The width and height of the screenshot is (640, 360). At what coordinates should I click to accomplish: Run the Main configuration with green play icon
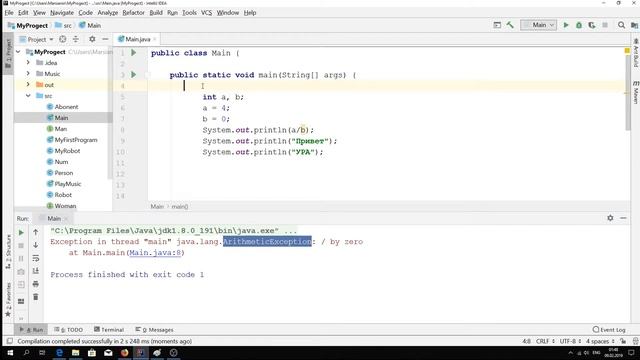(566, 25)
